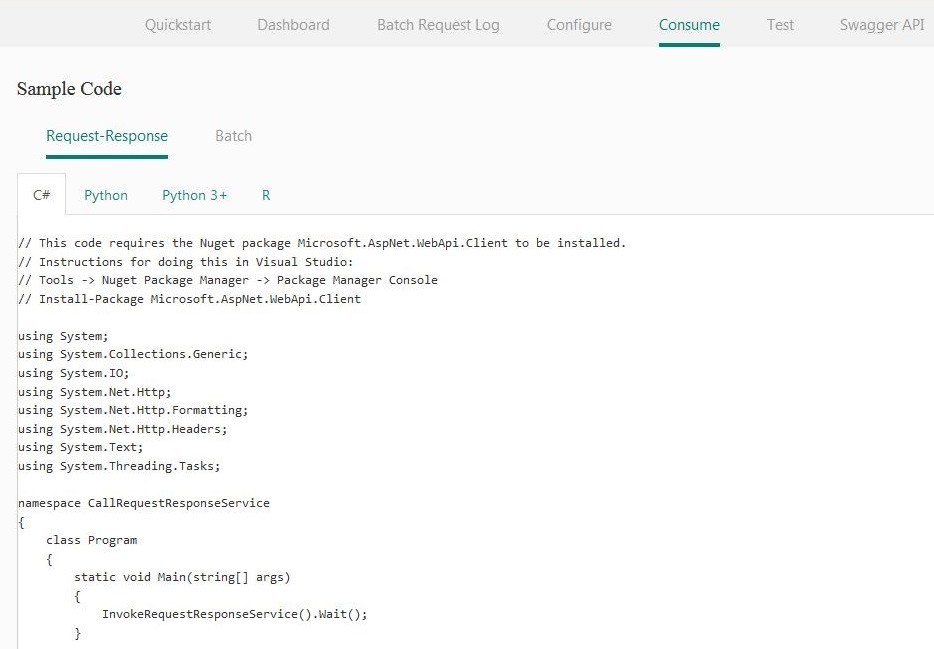The height and width of the screenshot is (649, 934).
Task: Click the static void Main line
Action: [182, 577]
